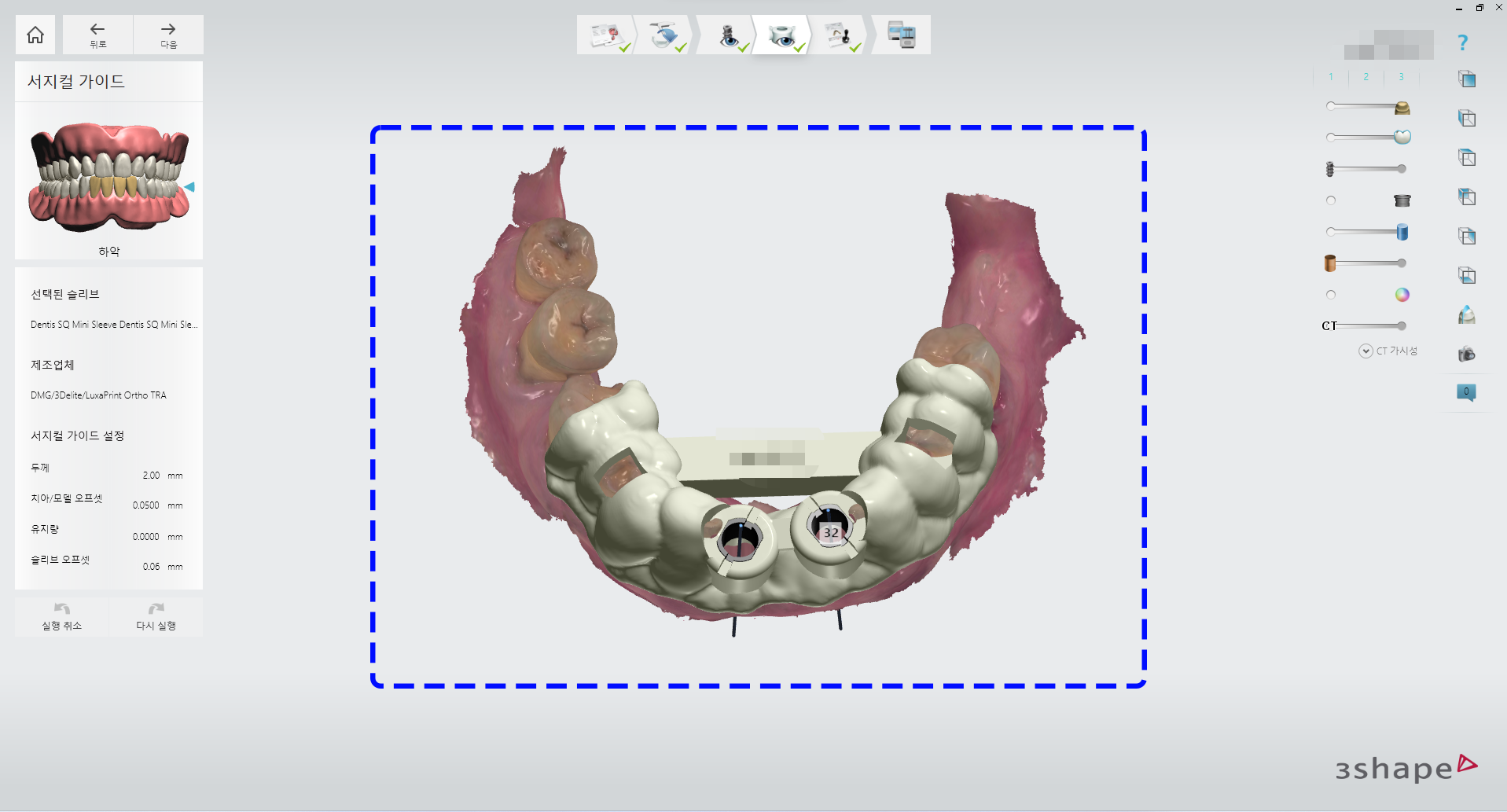The width and height of the screenshot is (1507, 812).
Task: Go to the Home screen
Action: click(x=35, y=35)
